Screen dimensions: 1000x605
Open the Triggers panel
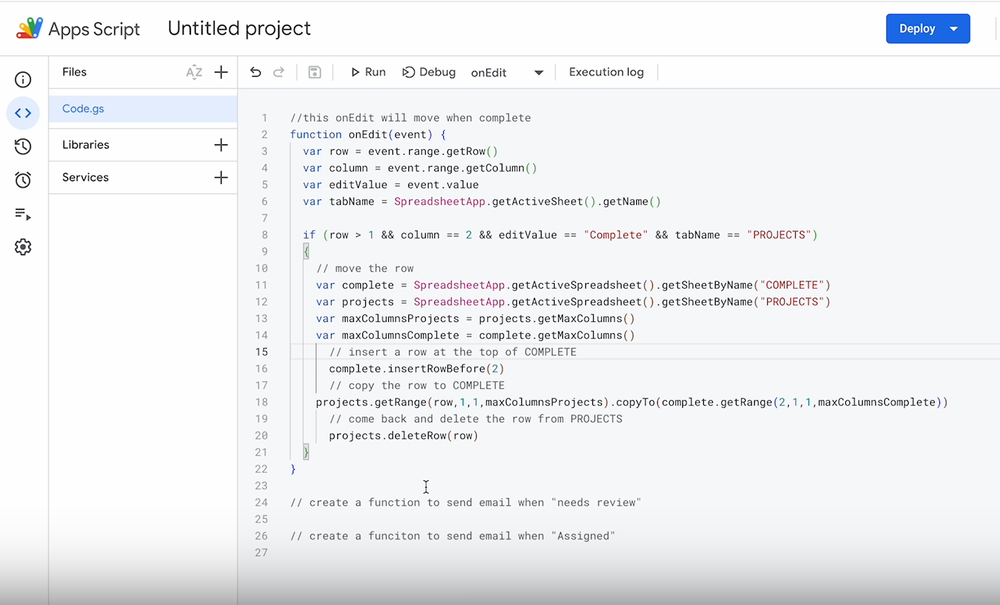pos(22,180)
